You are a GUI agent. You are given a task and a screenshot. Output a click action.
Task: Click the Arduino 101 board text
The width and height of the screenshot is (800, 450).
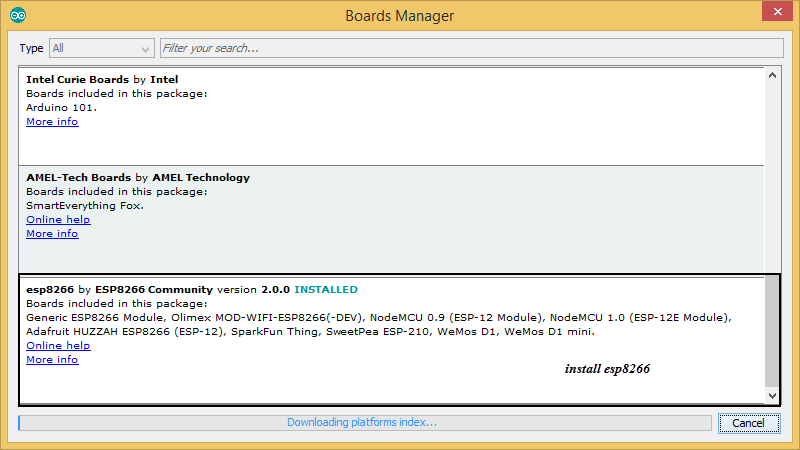point(61,108)
